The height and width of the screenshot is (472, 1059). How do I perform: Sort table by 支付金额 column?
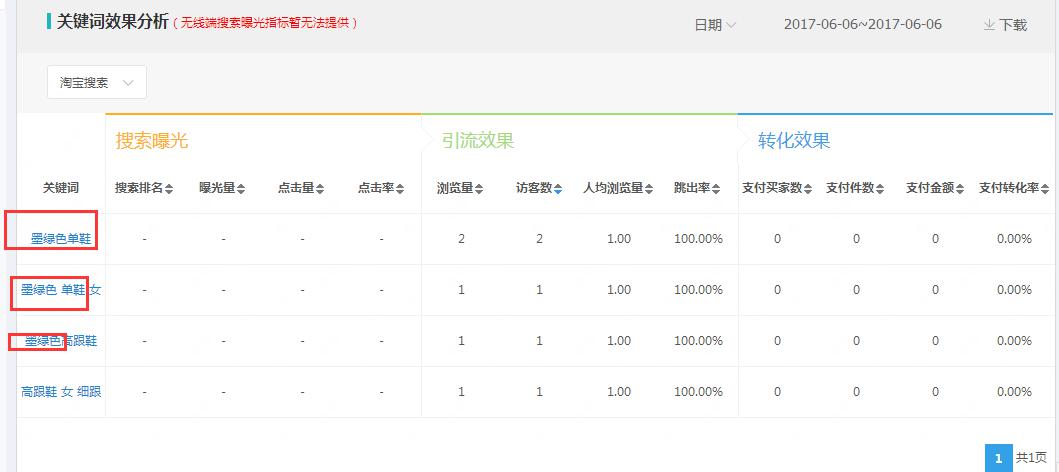[960, 188]
